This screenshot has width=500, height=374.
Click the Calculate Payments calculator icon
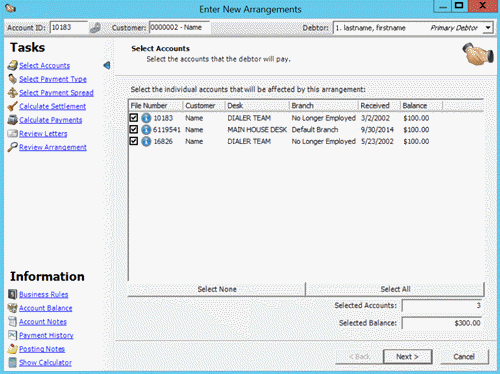coord(13,120)
